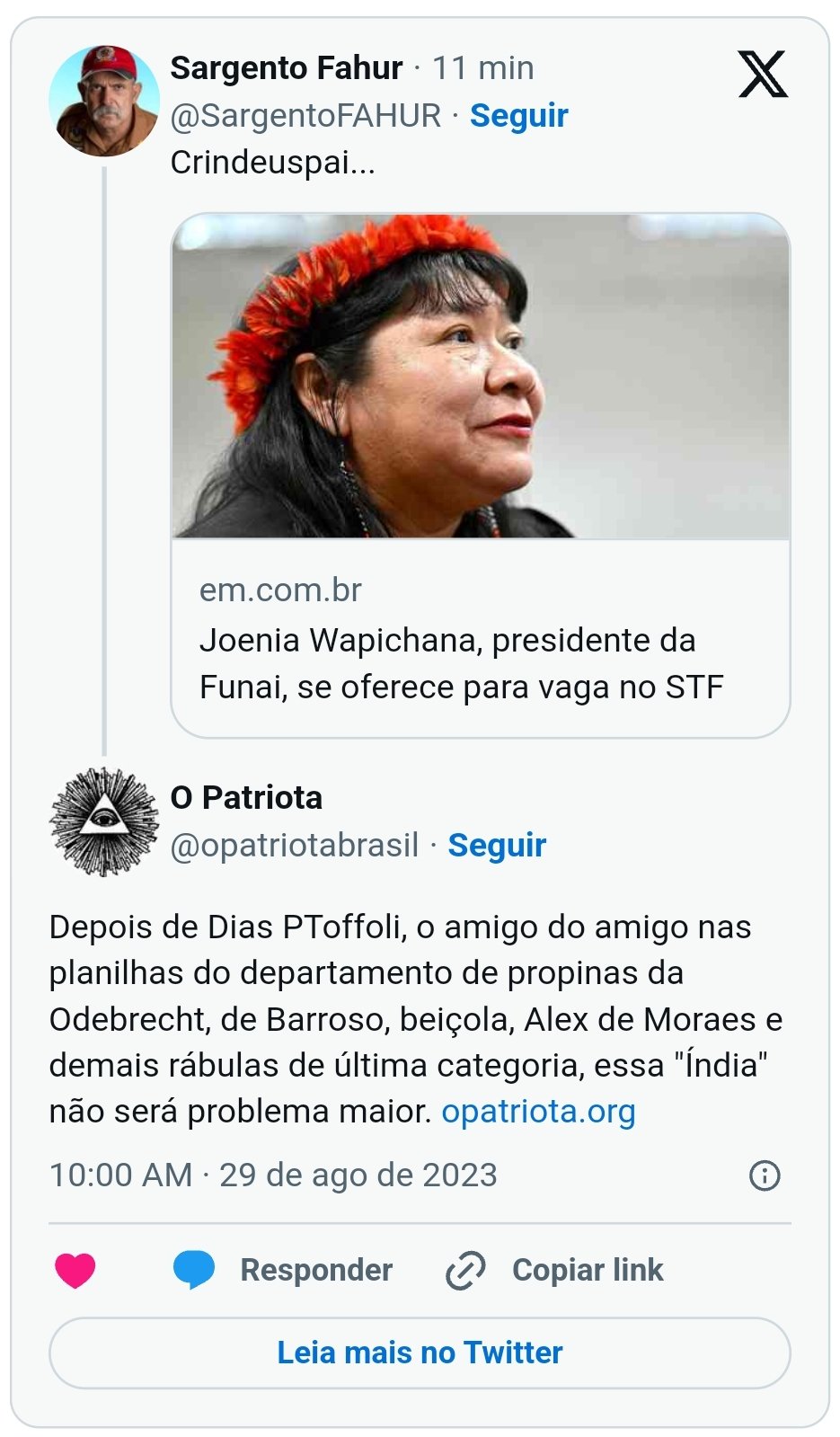Click the em.com.br domain label
The image size is (840, 1437).
[280, 590]
